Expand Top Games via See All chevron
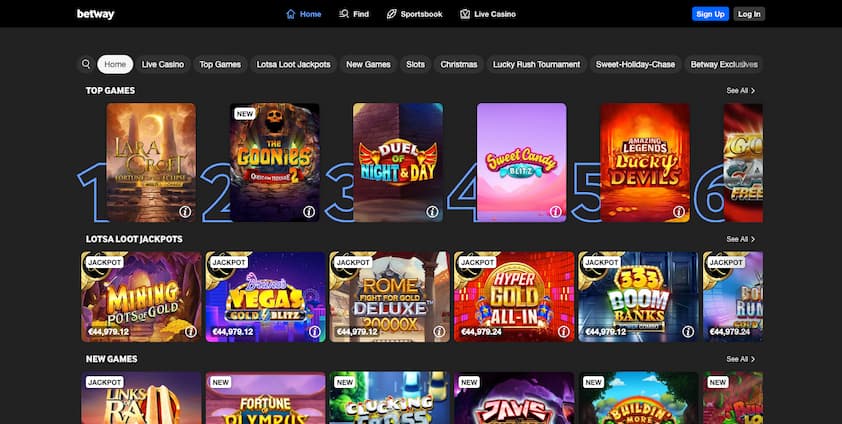Image resolution: width=842 pixels, height=424 pixels. coord(741,91)
